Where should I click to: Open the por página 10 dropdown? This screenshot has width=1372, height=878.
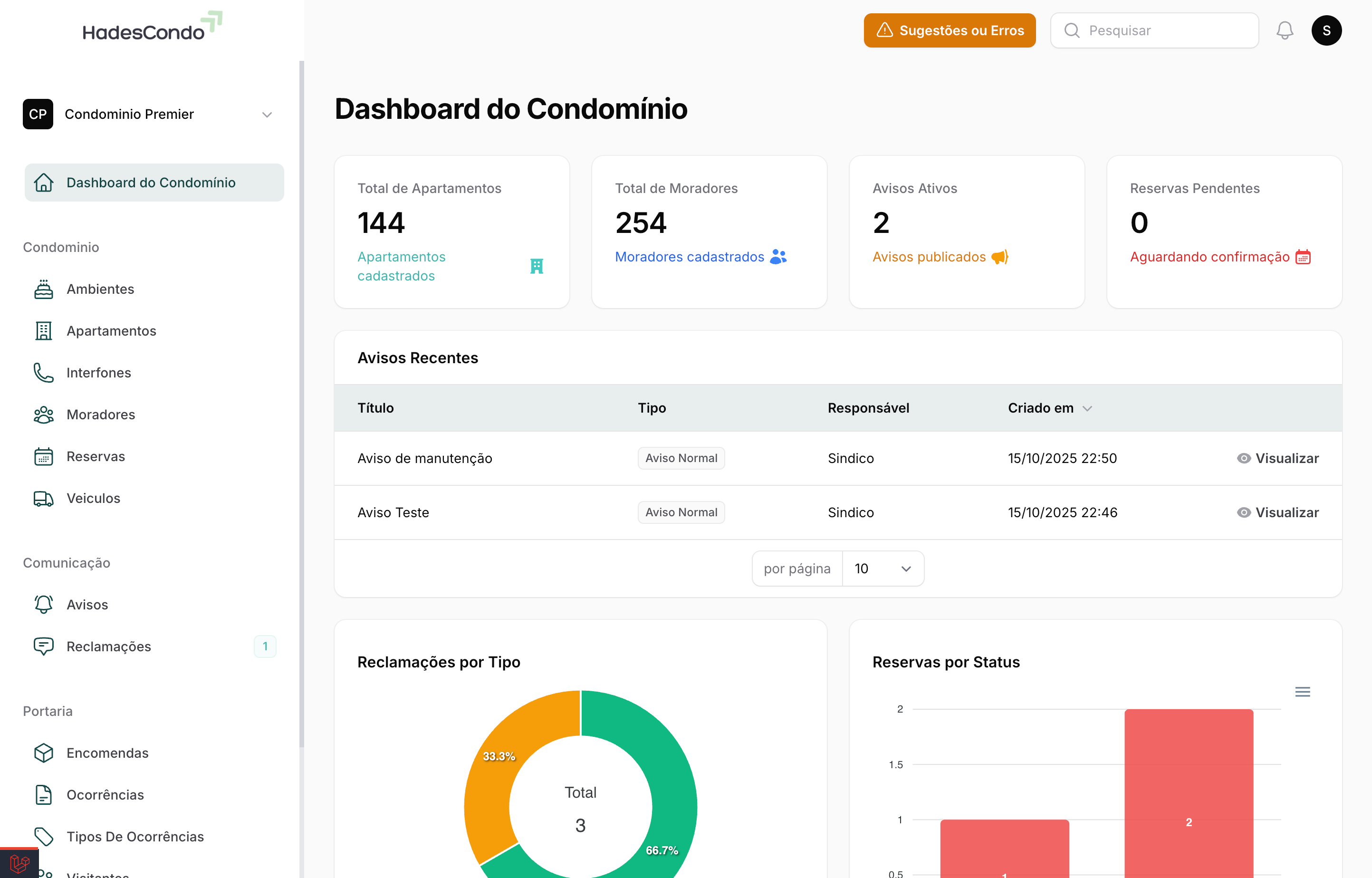(x=883, y=569)
